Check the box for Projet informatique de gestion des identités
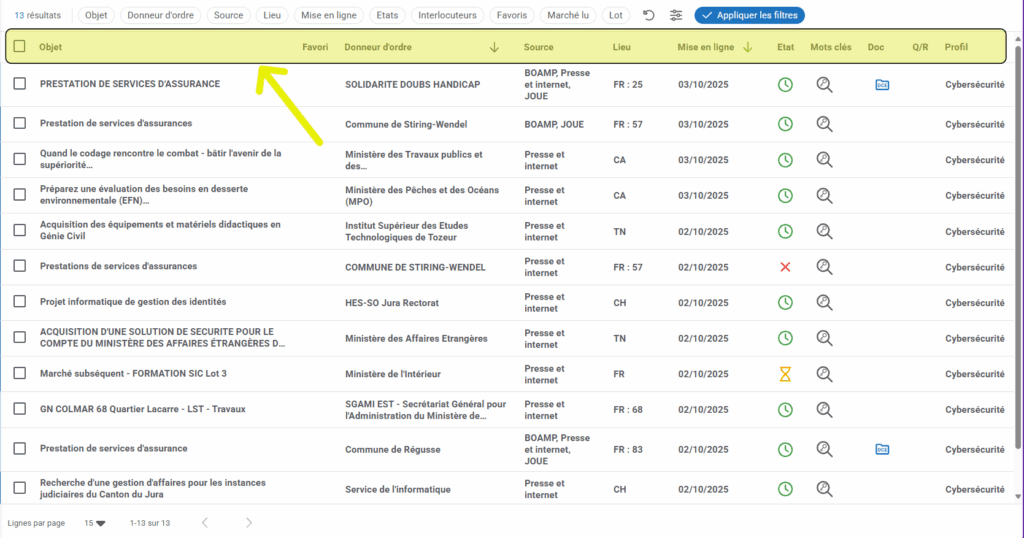Screen dimensions: 1024x538 pyautogui.click(x=19, y=303)
